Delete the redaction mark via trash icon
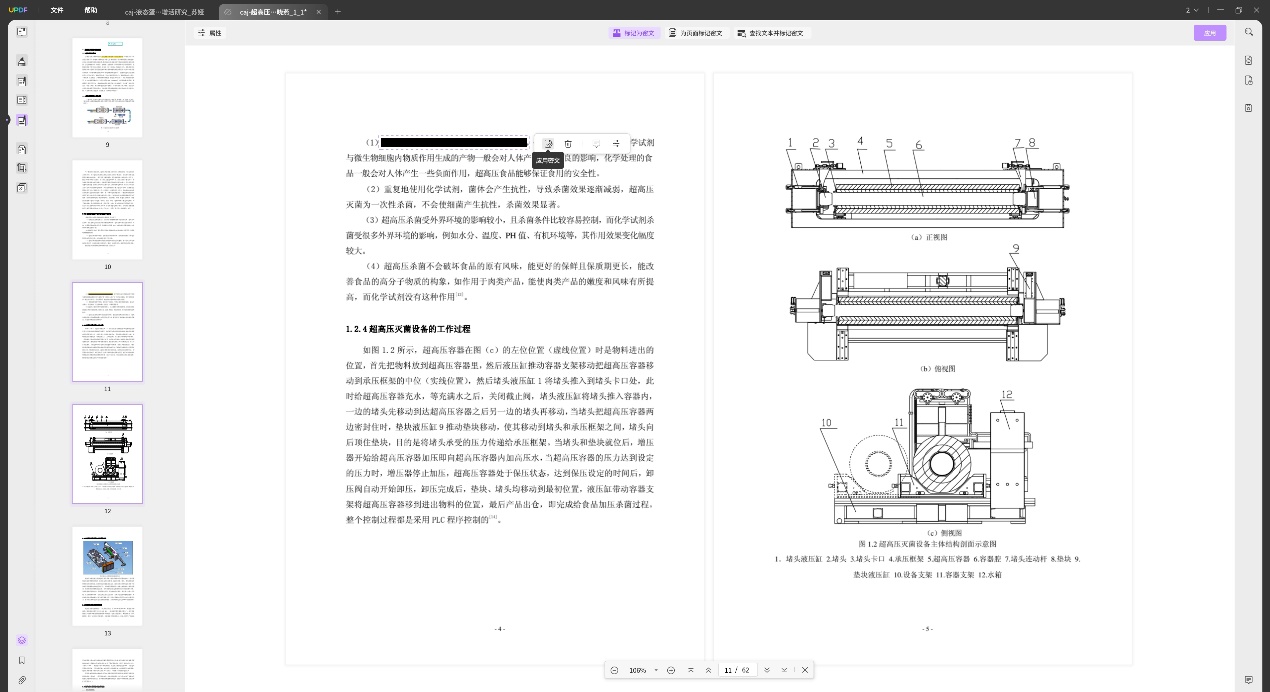The width and height of the screenshot is (1270, 692). pos(569,144)
